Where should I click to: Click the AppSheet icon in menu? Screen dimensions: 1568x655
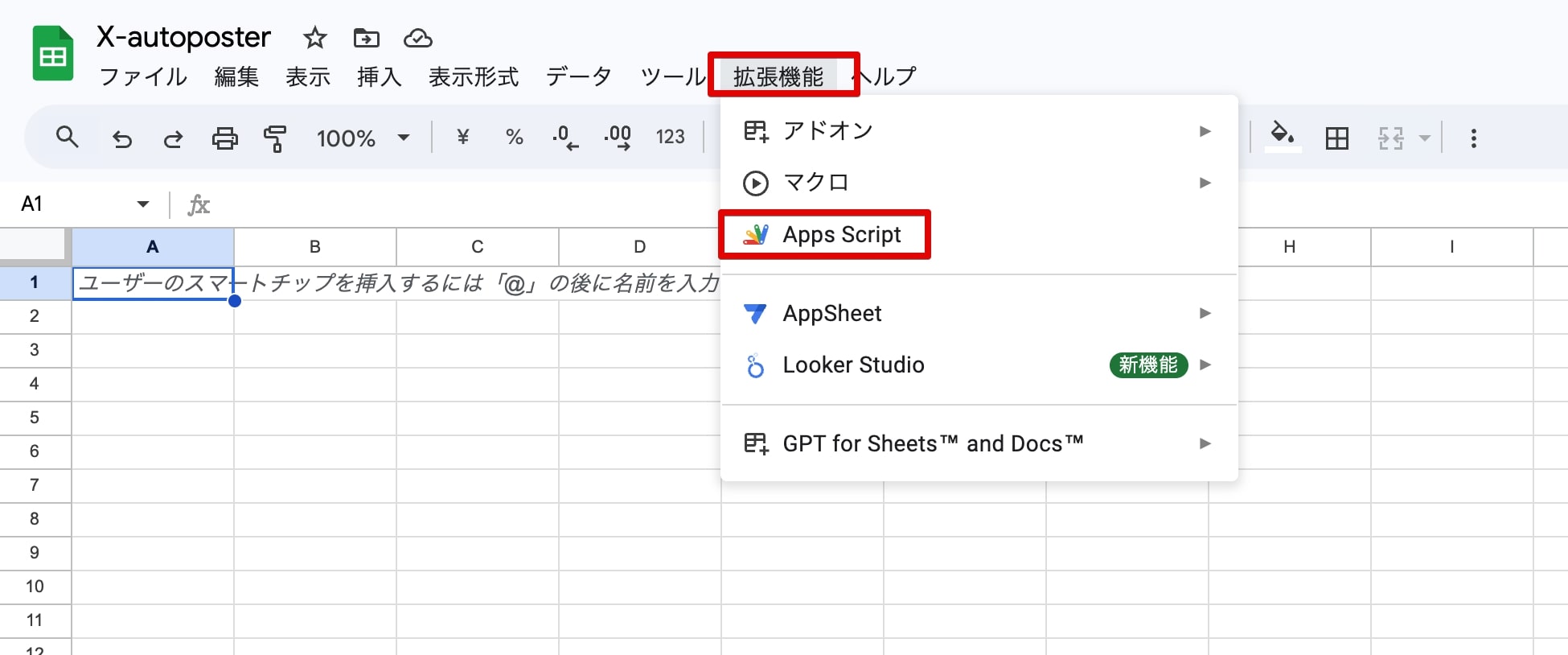(x=755, y=313)
